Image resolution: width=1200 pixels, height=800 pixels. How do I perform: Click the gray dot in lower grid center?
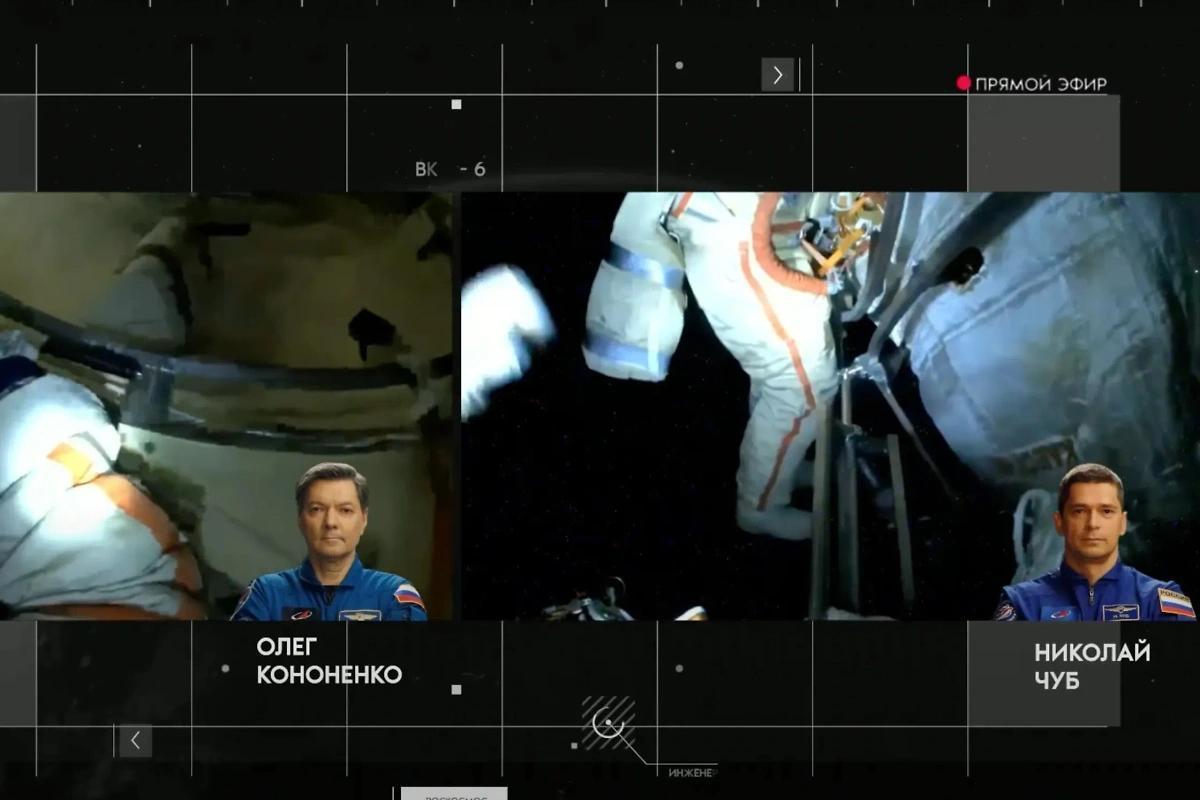click(679, 668)
